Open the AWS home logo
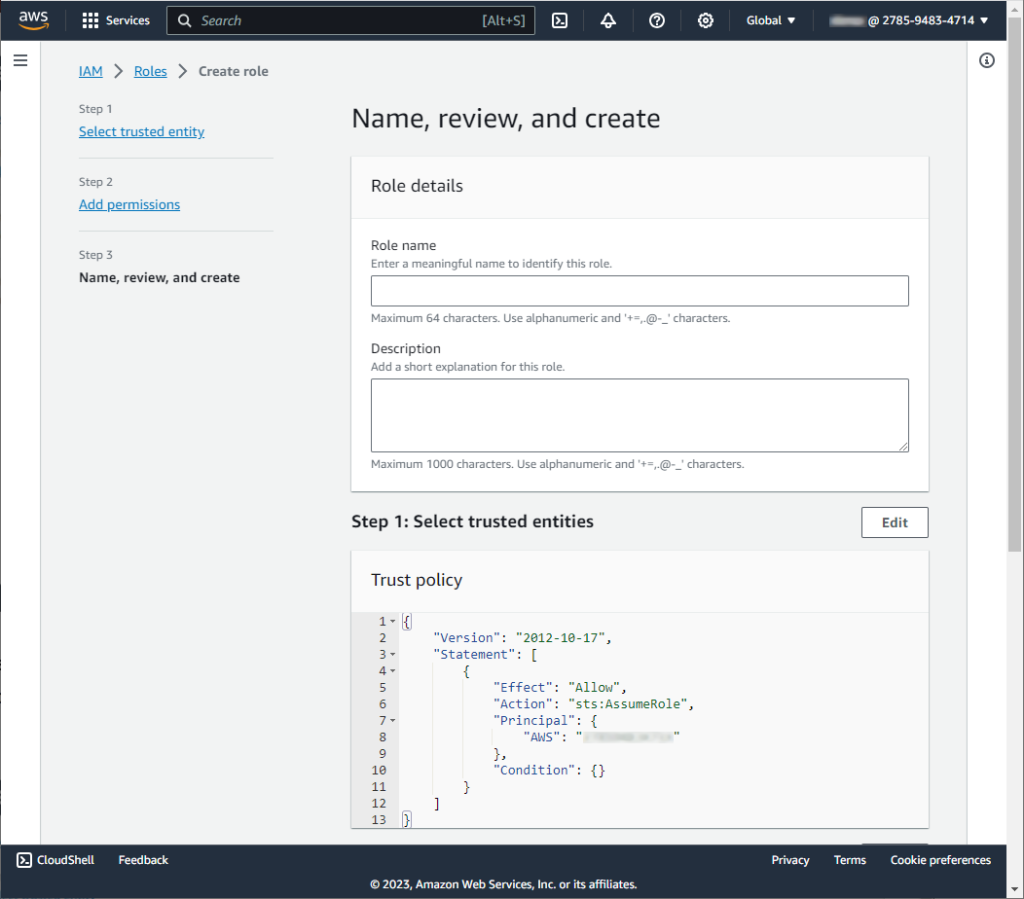 click(x=33, y=20)
